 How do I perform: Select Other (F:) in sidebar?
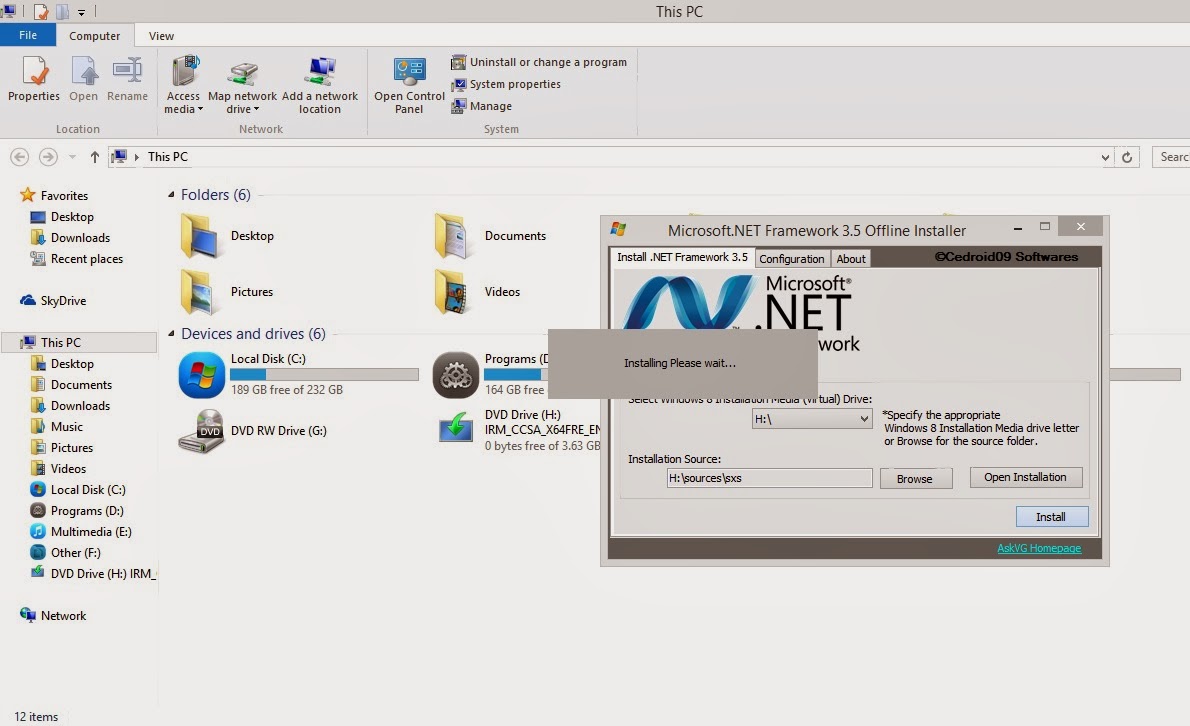(x=65, y=553)
